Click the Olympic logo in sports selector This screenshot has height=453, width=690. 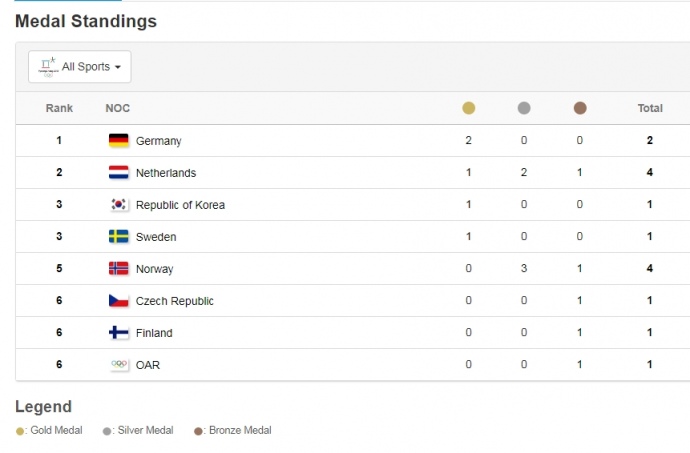coord(47,67)
